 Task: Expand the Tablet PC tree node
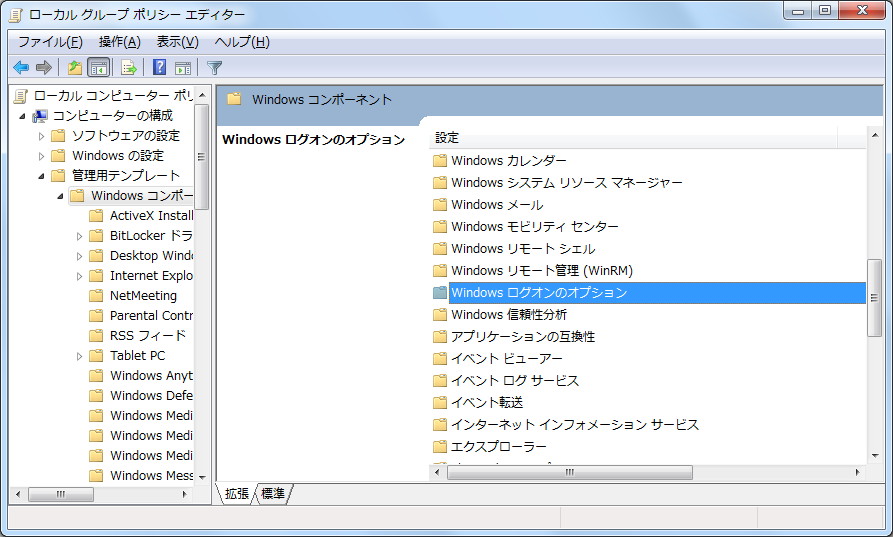79,356
